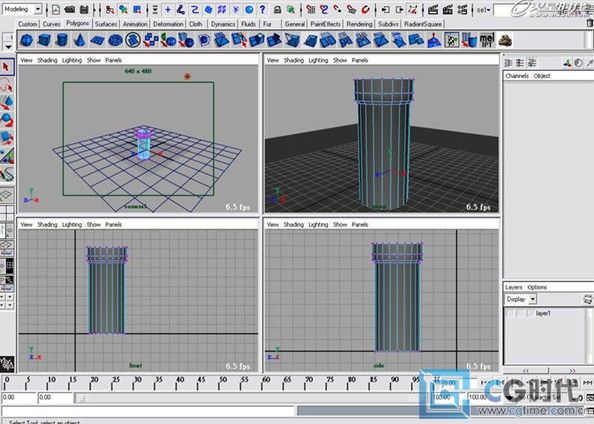
Task: Click the New Scene icon
Action: (x=56, y=9)
